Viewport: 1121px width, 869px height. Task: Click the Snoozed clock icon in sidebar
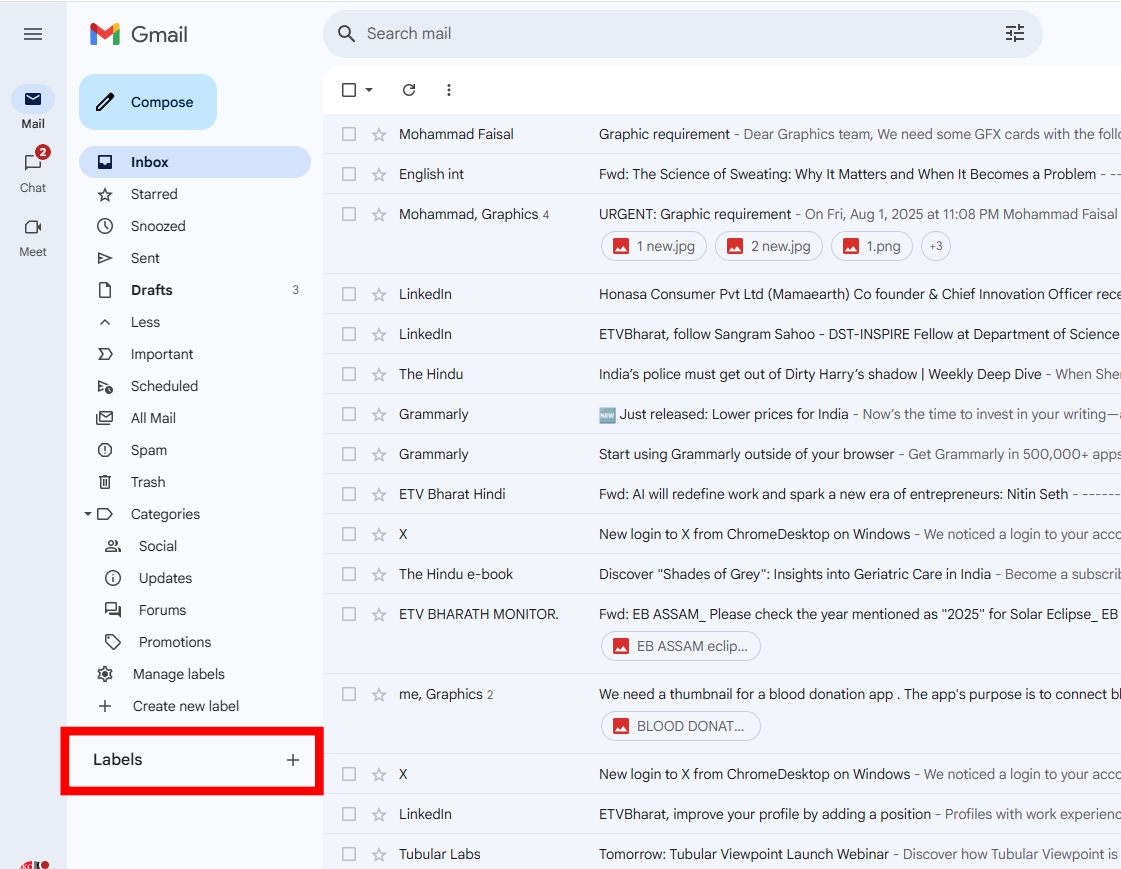coord(105,225)
